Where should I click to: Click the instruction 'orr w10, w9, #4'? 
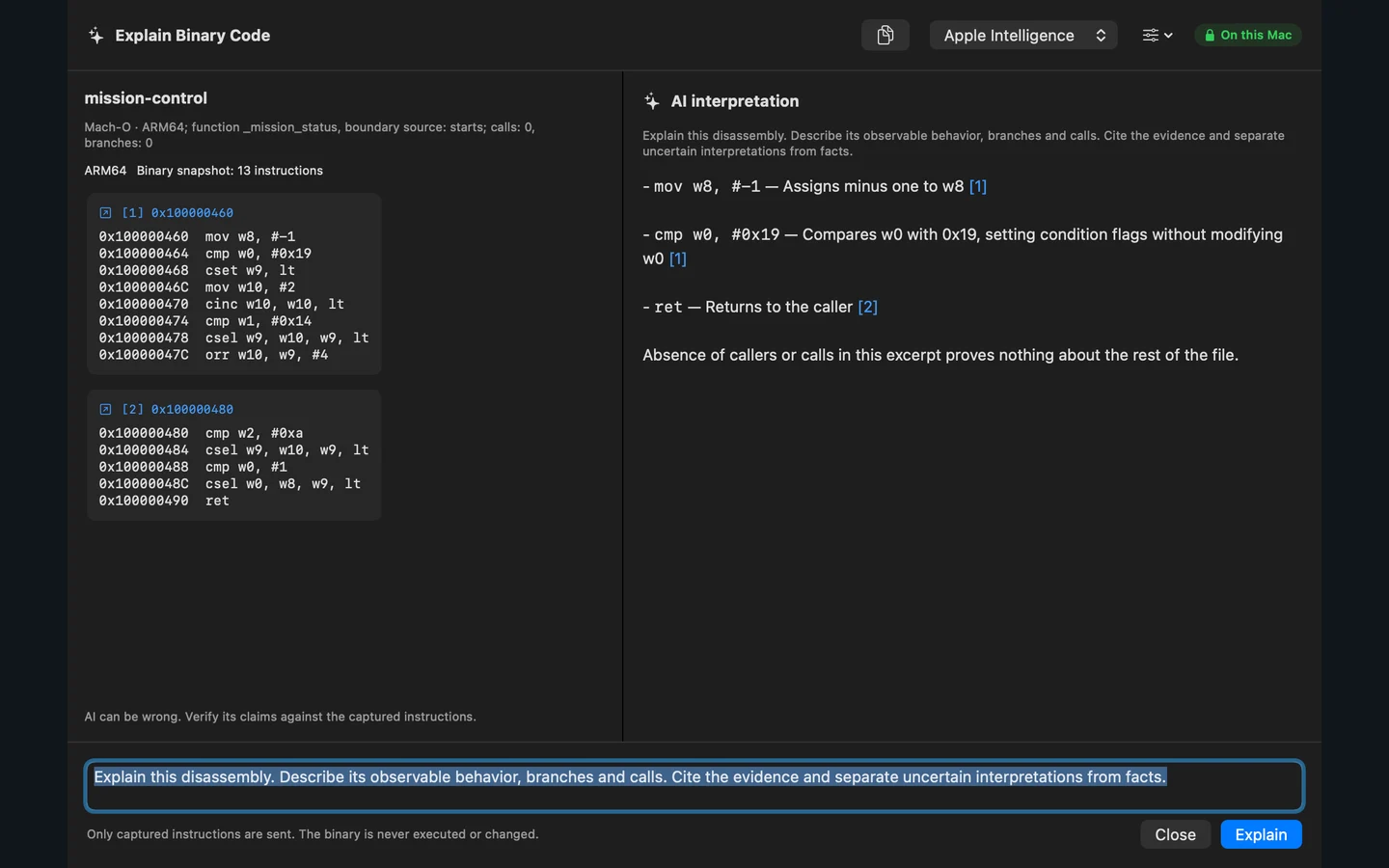[266, 355]
